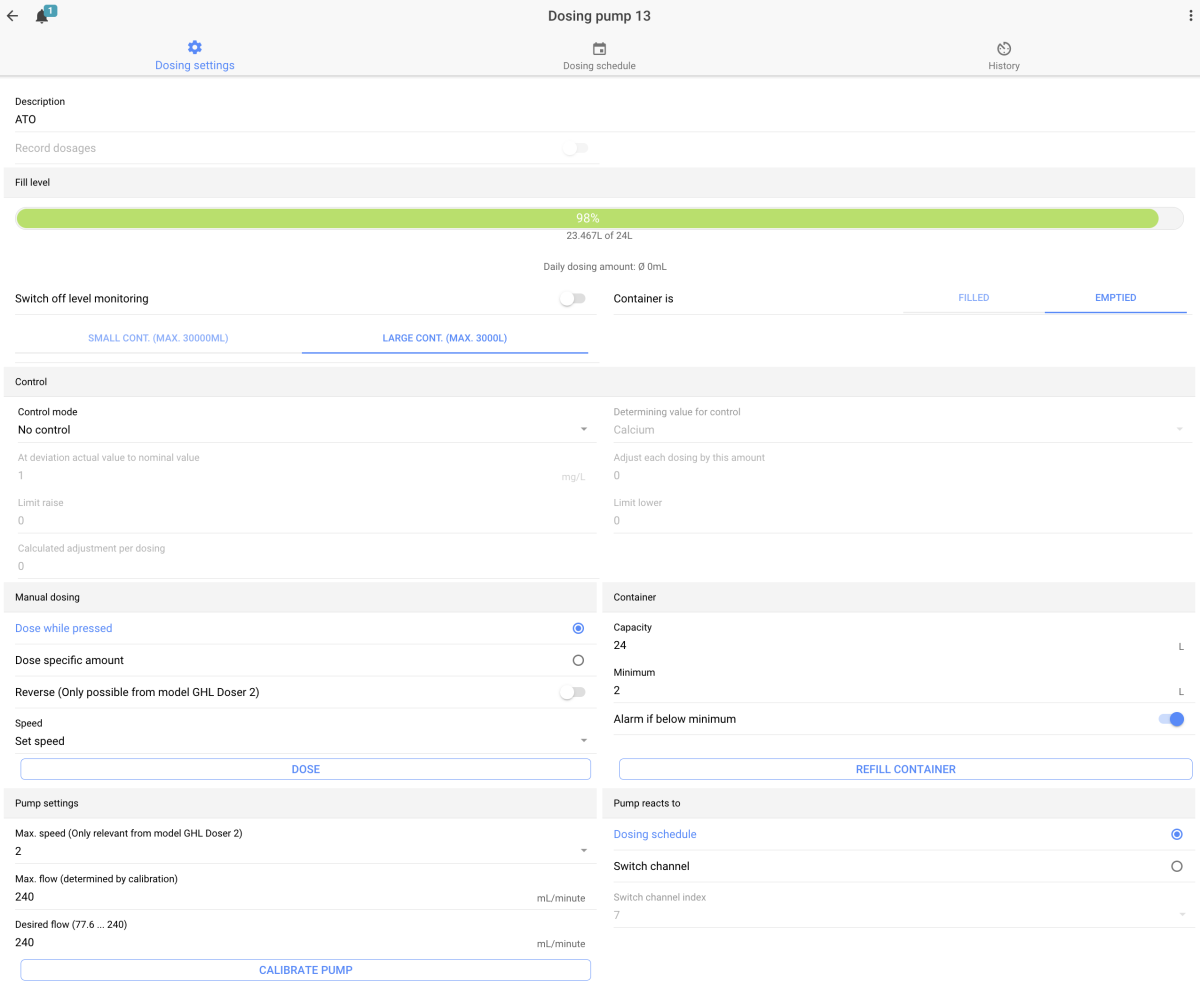
Task: Open the three-dot overflow menu
Action: (1190, 16)
